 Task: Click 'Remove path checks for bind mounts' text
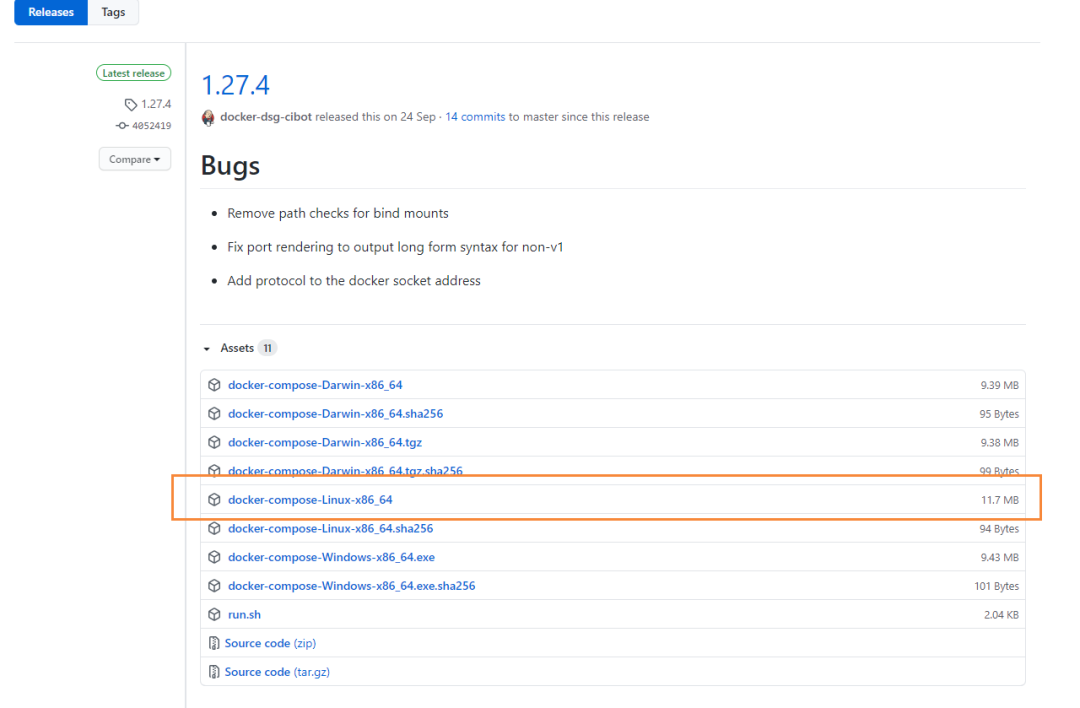coord(338,214)
